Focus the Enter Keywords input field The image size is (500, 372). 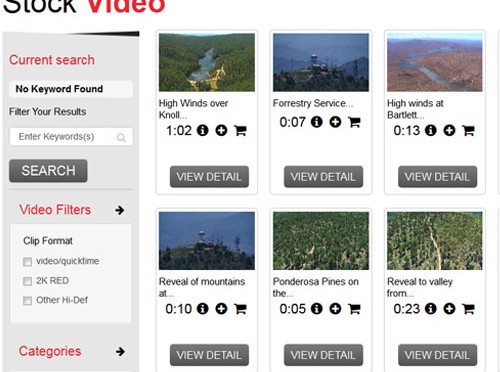71,137
